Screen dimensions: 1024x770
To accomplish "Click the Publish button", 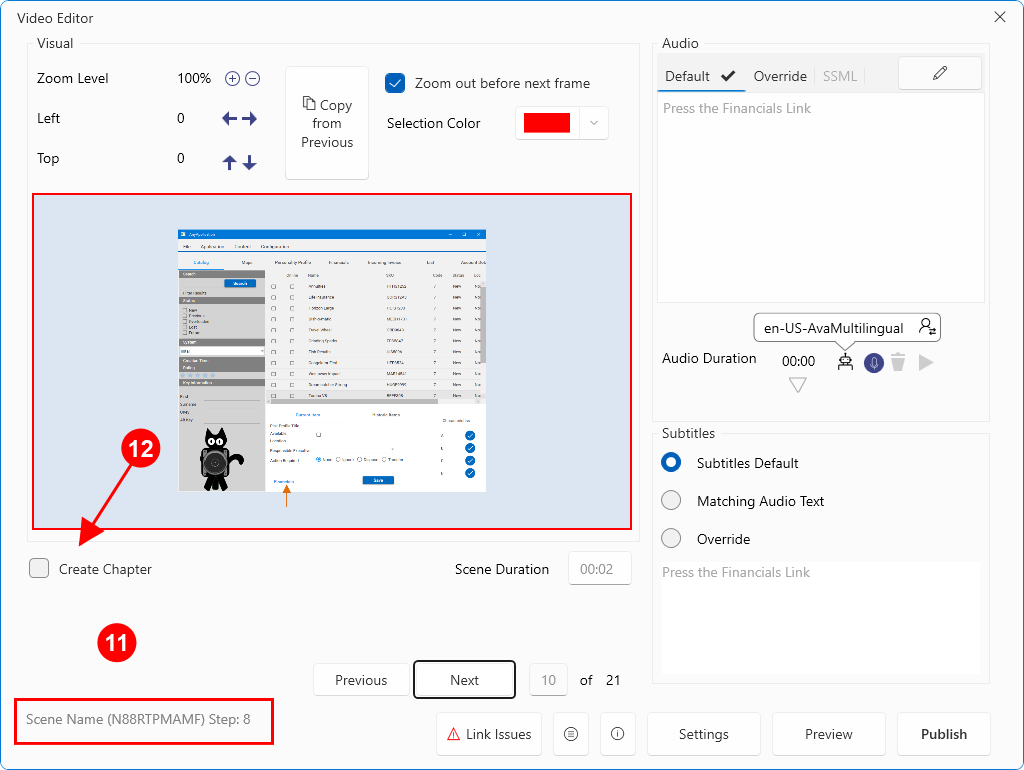I will tap(943, 734).
